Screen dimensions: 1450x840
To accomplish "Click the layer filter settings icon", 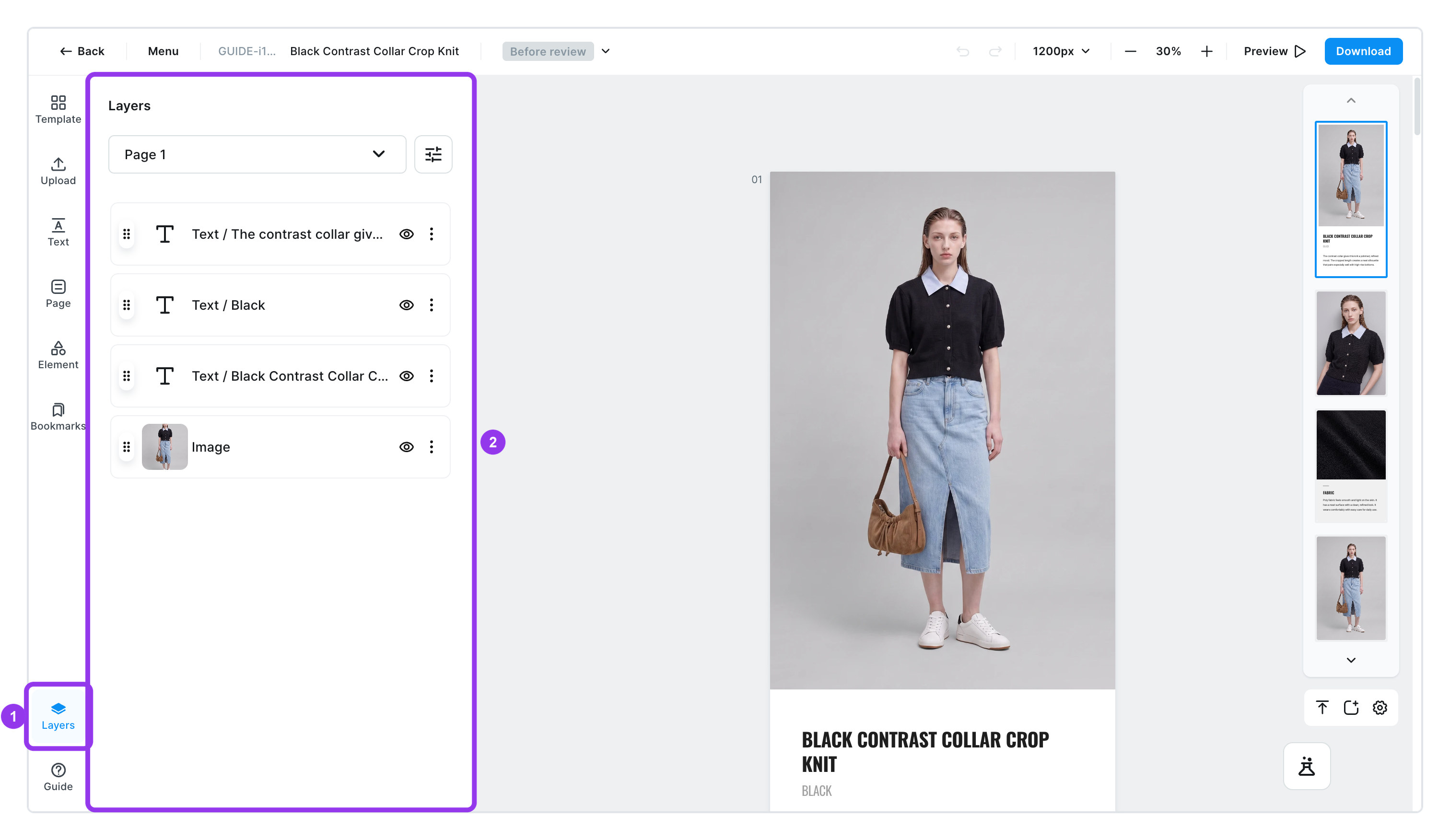I will pos(433,154).
